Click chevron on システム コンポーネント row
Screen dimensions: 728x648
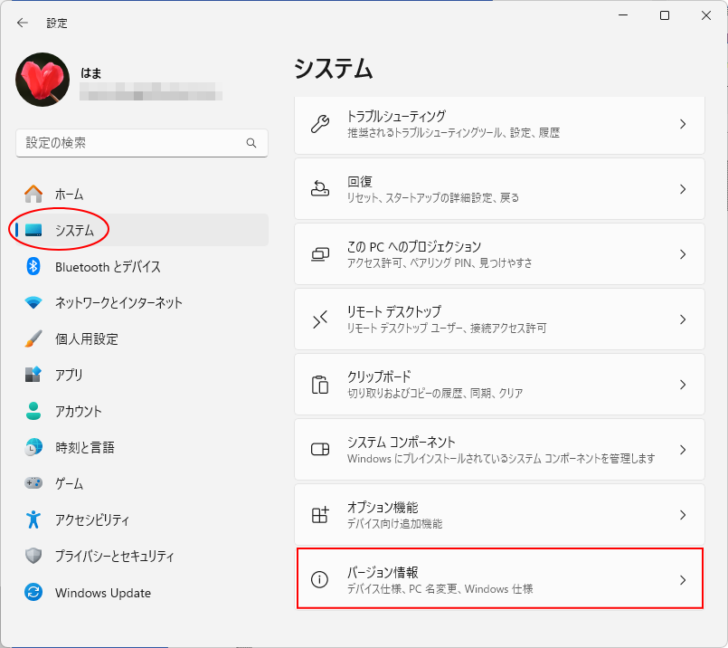[x=682, y=449]
